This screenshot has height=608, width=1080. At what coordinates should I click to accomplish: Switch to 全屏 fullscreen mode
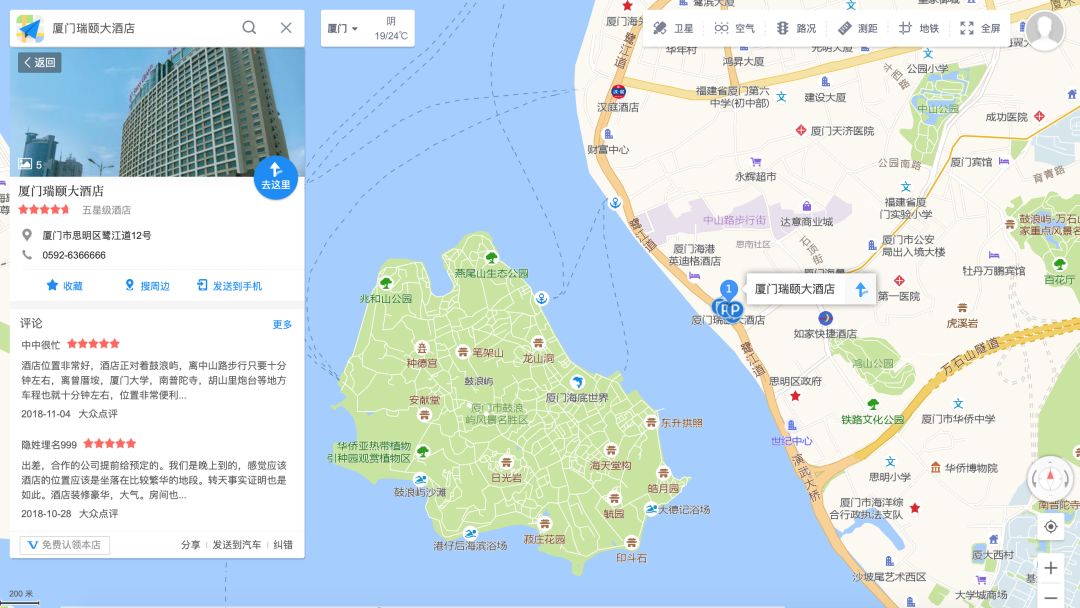980,28
